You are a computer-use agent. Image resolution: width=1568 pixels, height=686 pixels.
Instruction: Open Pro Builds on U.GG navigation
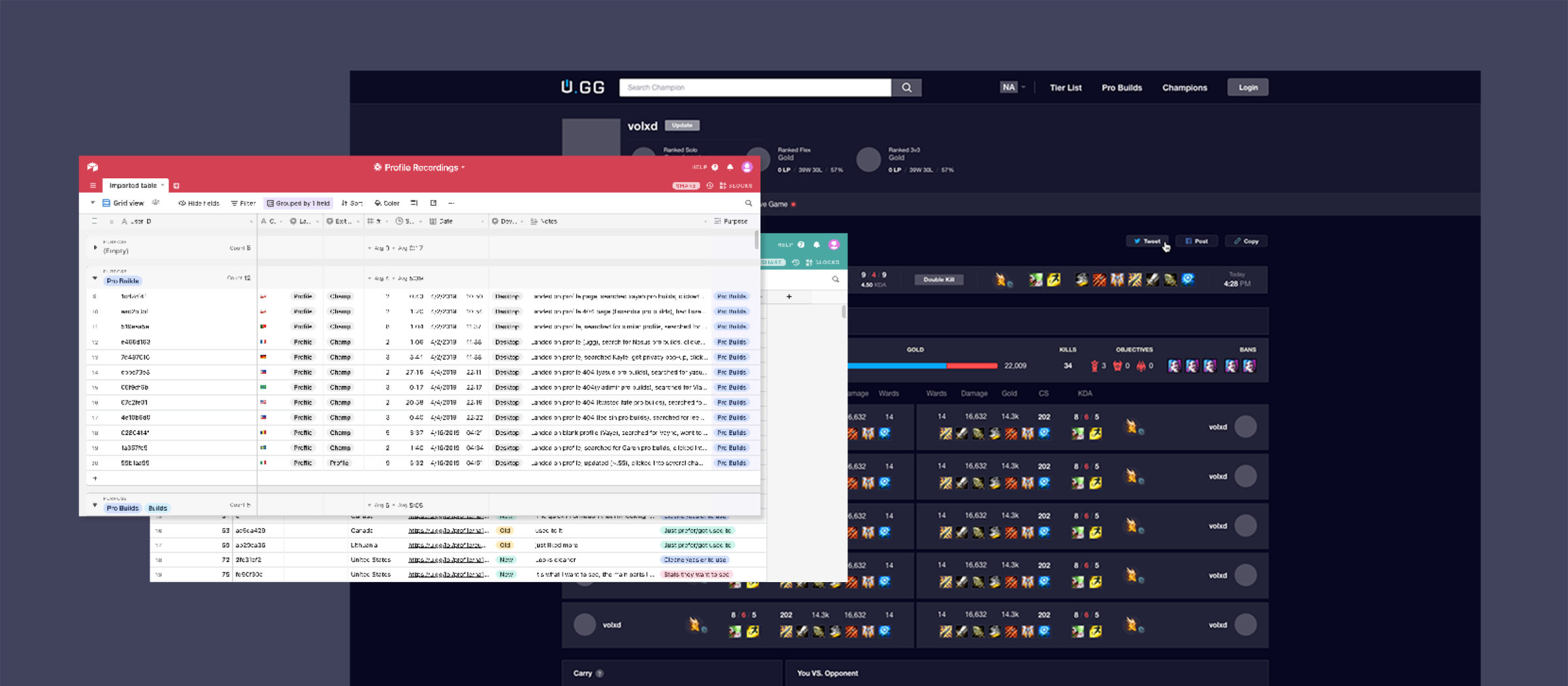coord(1122,88)
